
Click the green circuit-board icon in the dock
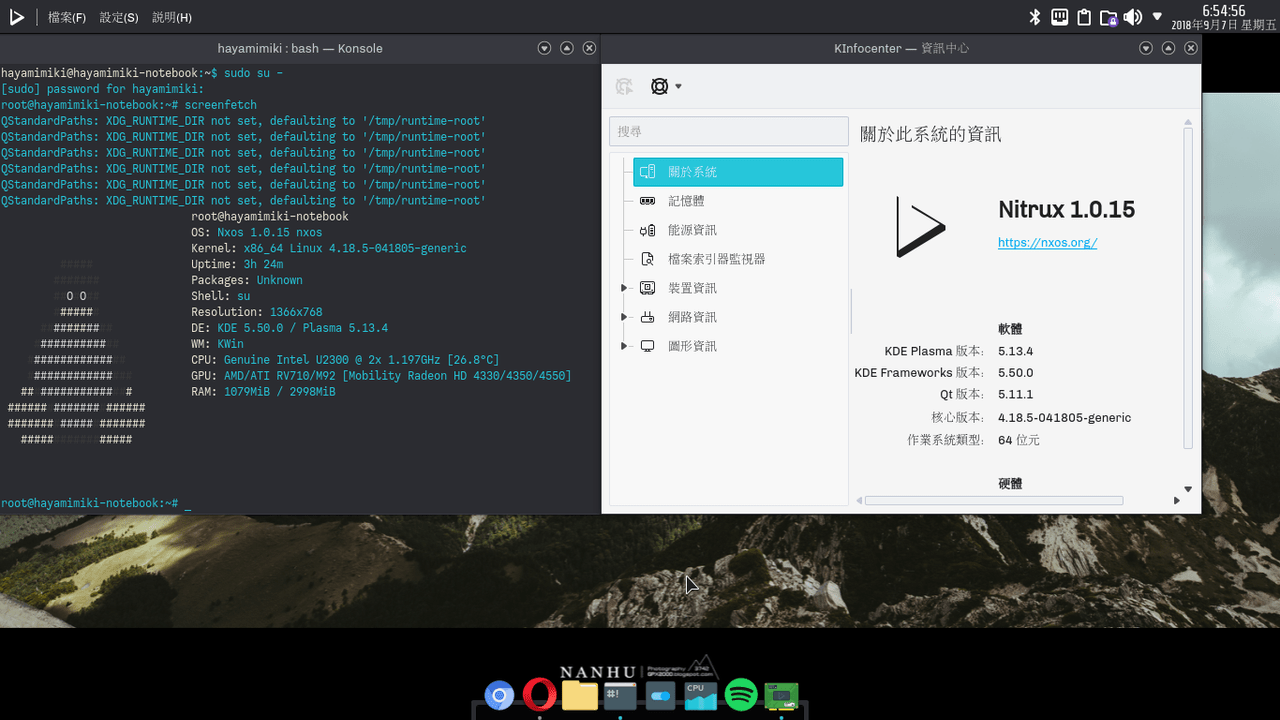781,696
